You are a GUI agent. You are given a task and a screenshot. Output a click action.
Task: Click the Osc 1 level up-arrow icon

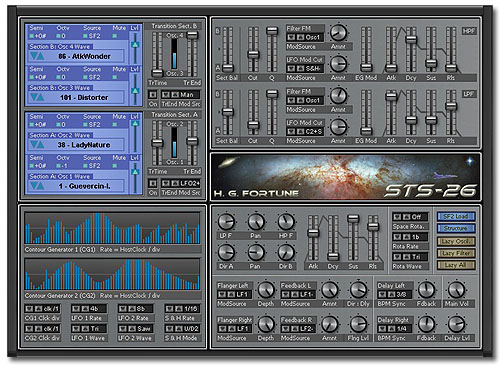(135, 172)
